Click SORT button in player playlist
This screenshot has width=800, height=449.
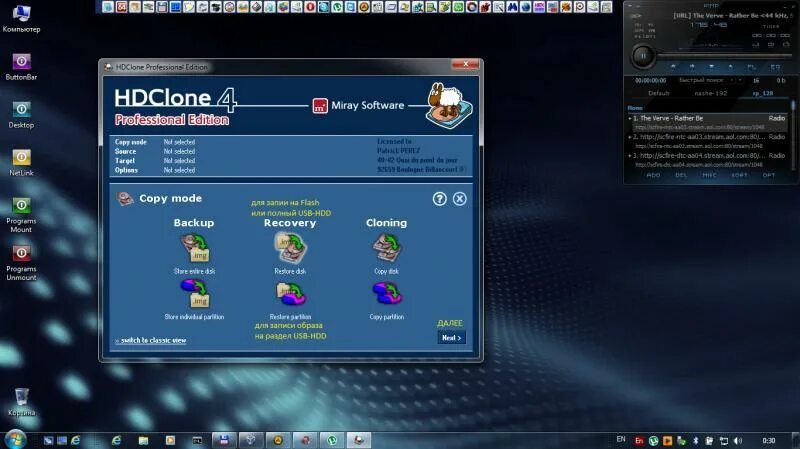pyautogui.click(x=739, y=176)
